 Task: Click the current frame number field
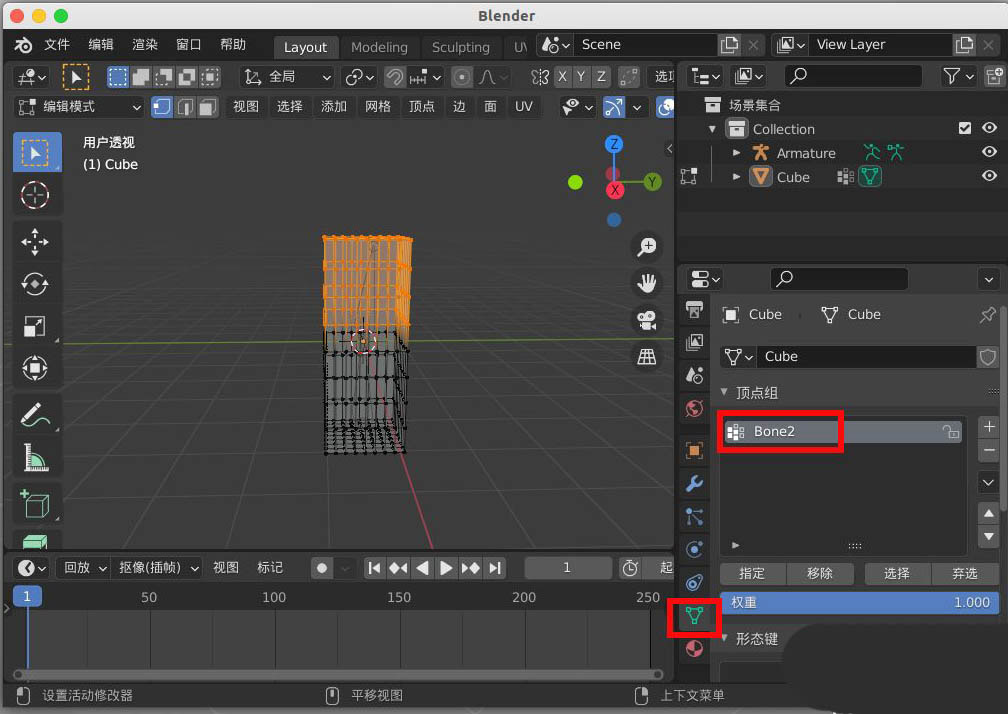[567, 567]
